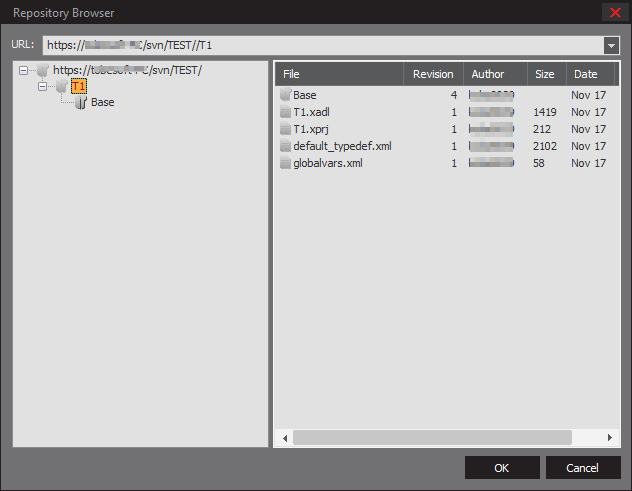
Task: Click the Base folder icon in file list
Action: tap(286, 95)
